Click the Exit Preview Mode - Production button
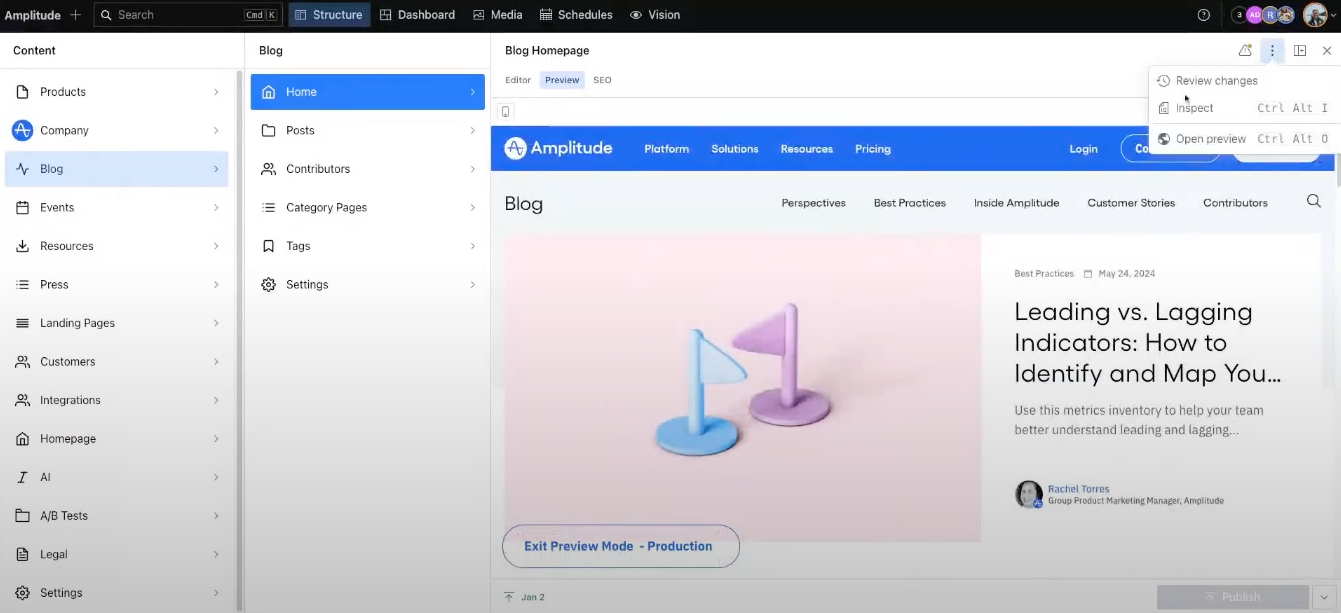This screenshot has width=1341, height=613. (x=620, y=546)
